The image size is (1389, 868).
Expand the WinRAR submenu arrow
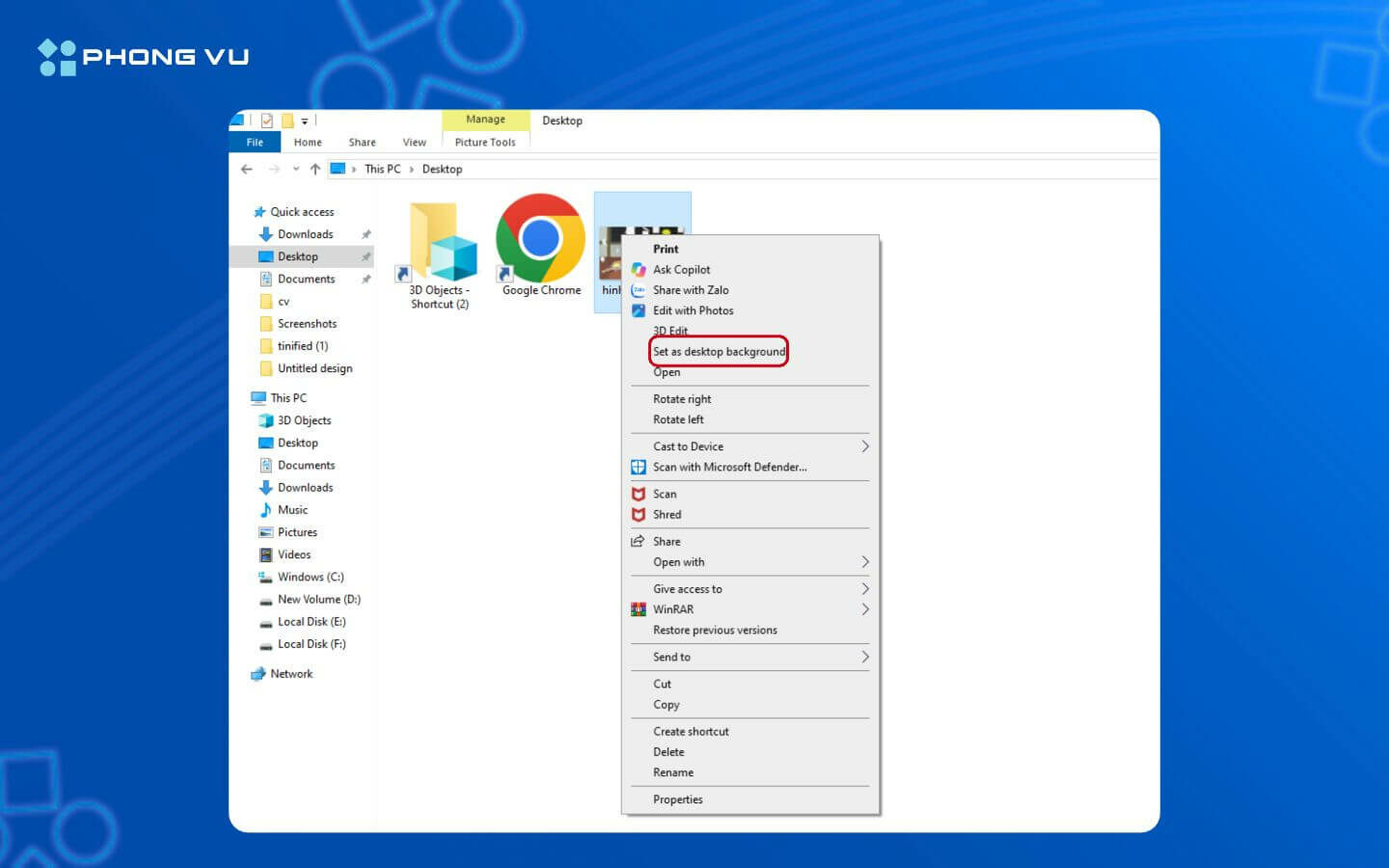coord(865,610)
